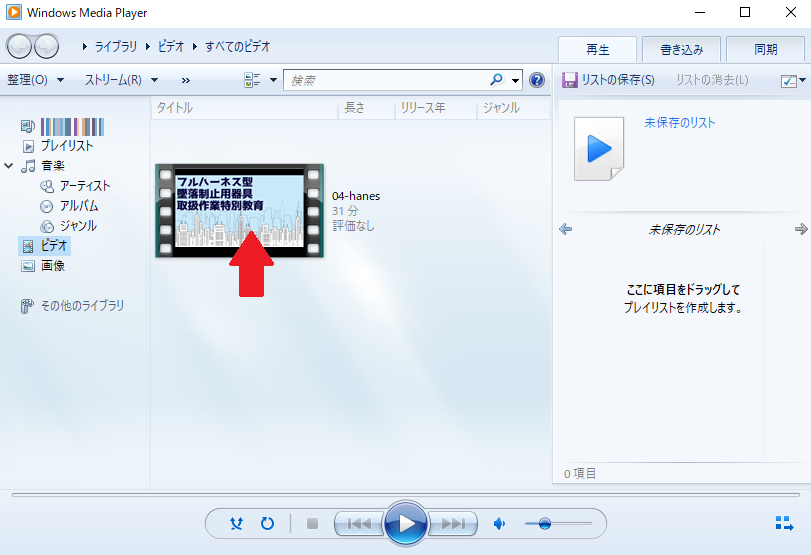Expand the arrow before ライブラリ breadcrumb
This screenshot has width=811, height=555.
[x=84, y=47]
